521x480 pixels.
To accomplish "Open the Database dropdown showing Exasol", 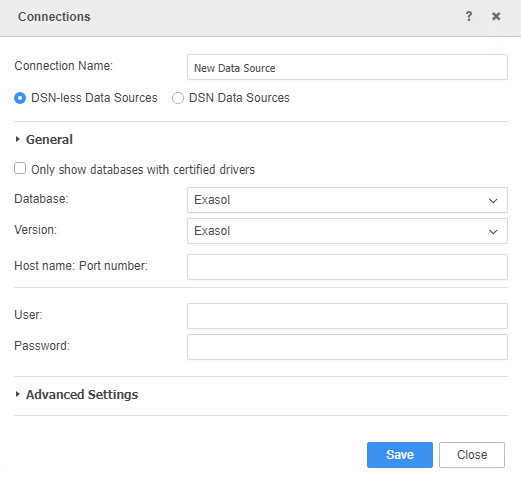I will tap(347, 200).
